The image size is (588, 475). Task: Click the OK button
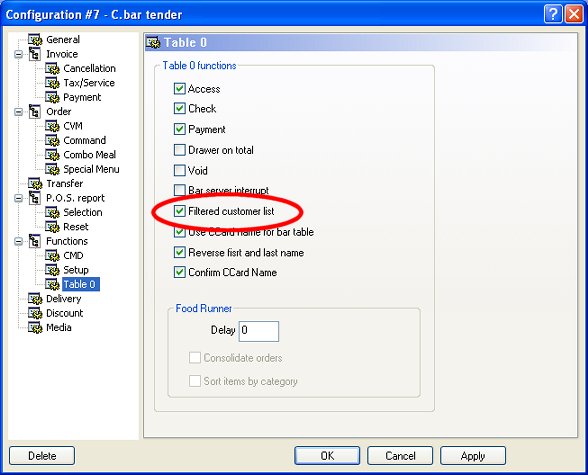(327, 456)
